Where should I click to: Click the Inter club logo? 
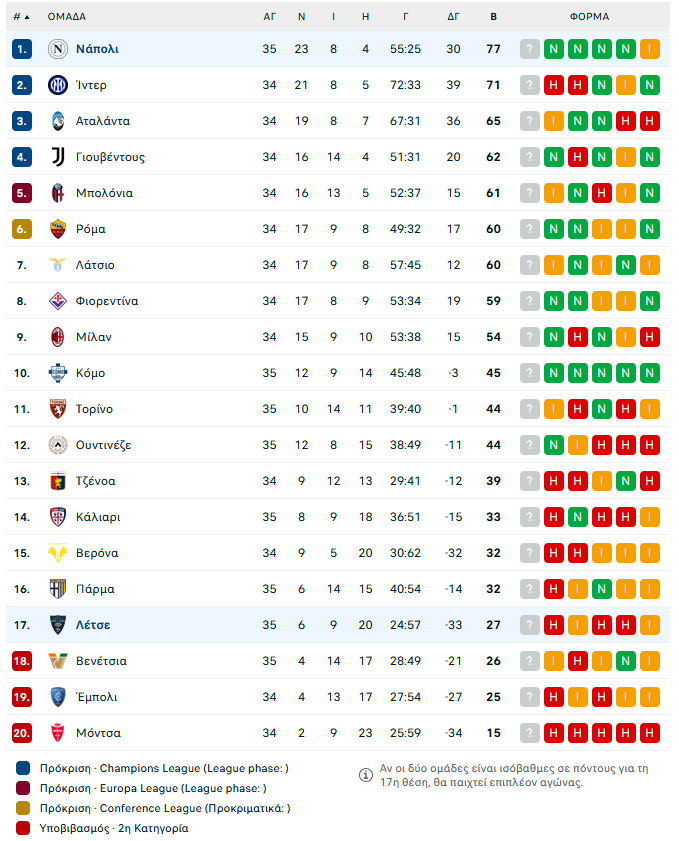click(x=57, y=85)
